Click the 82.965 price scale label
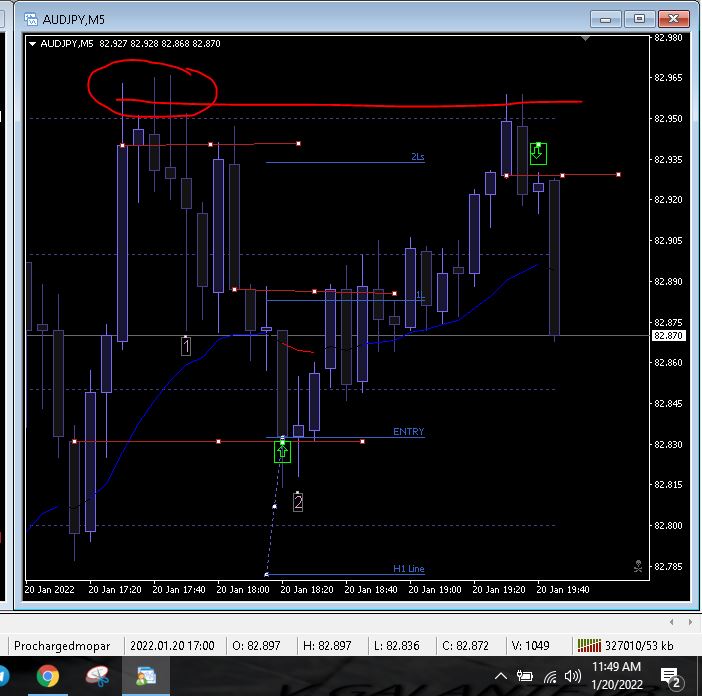The height and width of the screenshot is (696, 702). [668, 77]
